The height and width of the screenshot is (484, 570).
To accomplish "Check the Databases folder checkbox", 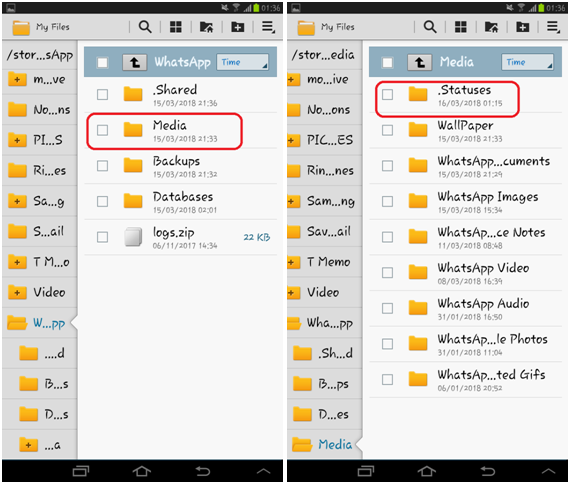I will [103, 201].
